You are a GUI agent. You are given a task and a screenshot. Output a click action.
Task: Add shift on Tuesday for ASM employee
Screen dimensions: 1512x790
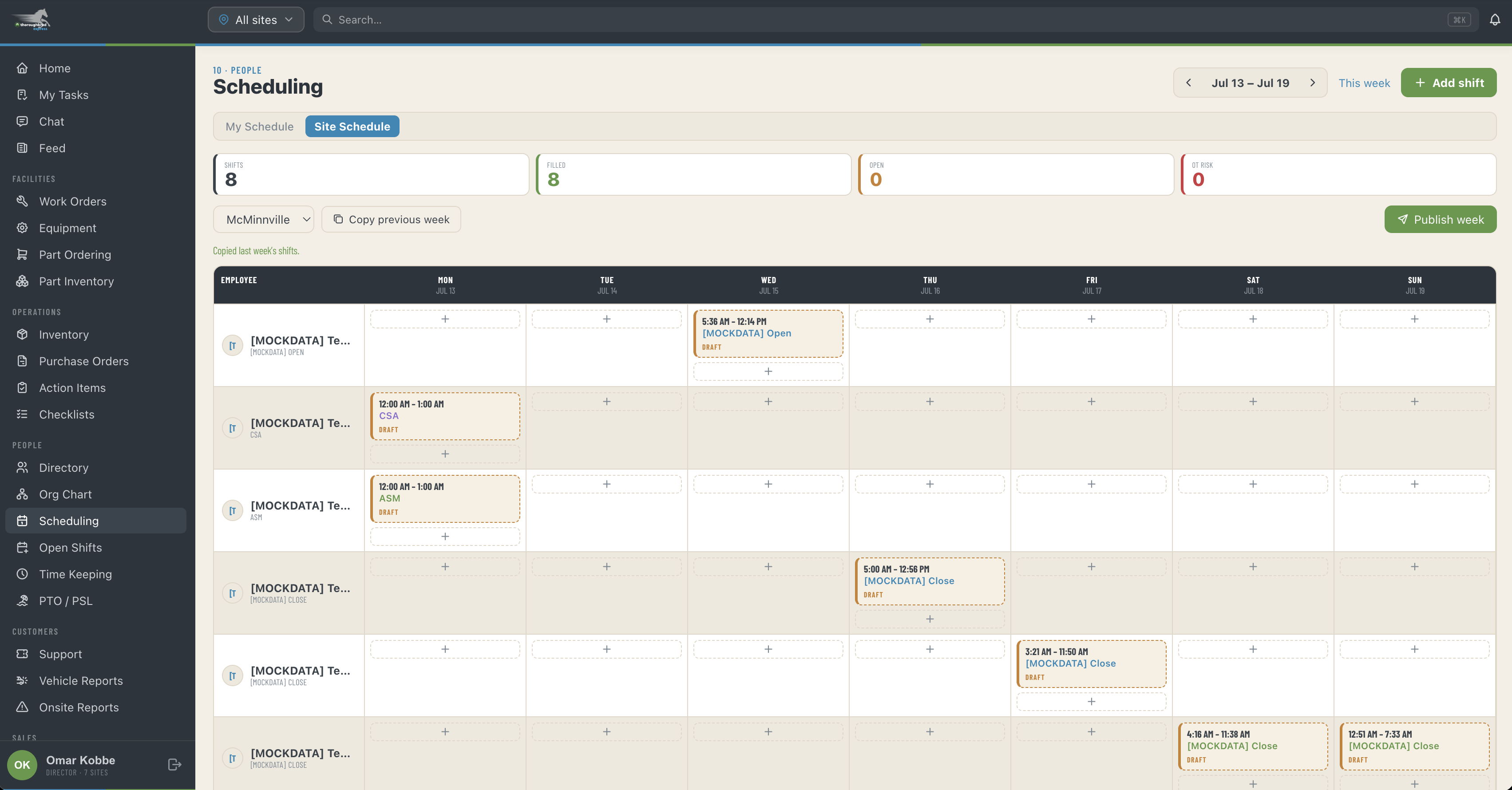click(607, 484)
